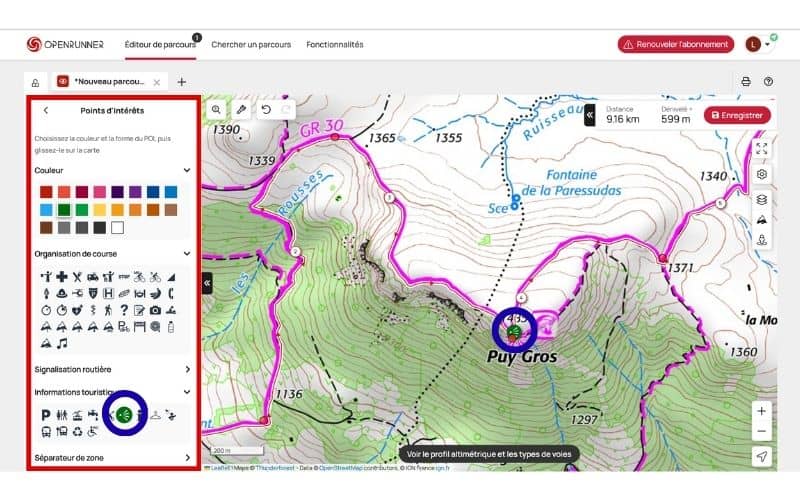Expand the Signalisation routière section
Screen dimensions: 800x500
(x=186, y=369)
